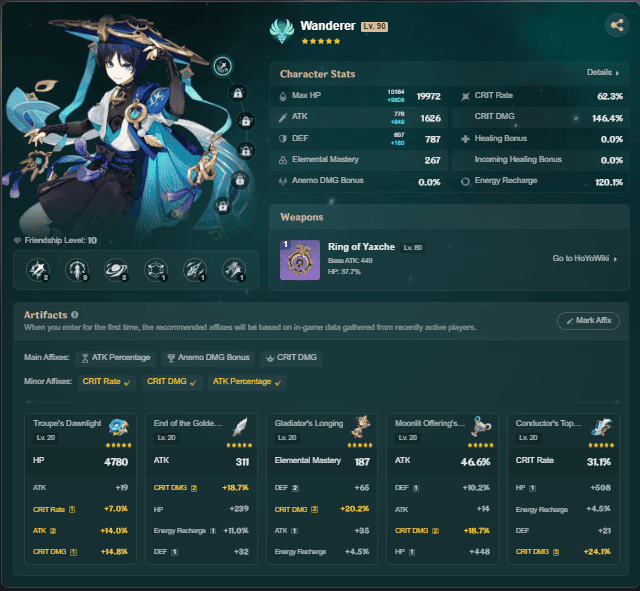Click the artifacts carousel right arrow
Screen dimensions: 640x591
616,402
